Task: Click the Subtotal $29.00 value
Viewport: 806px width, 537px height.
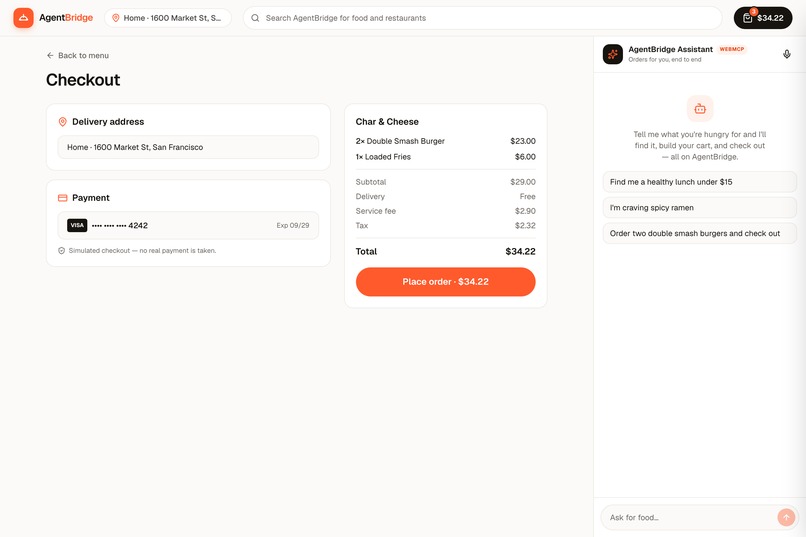Action: pyautogui.click(x=523, y=182)
